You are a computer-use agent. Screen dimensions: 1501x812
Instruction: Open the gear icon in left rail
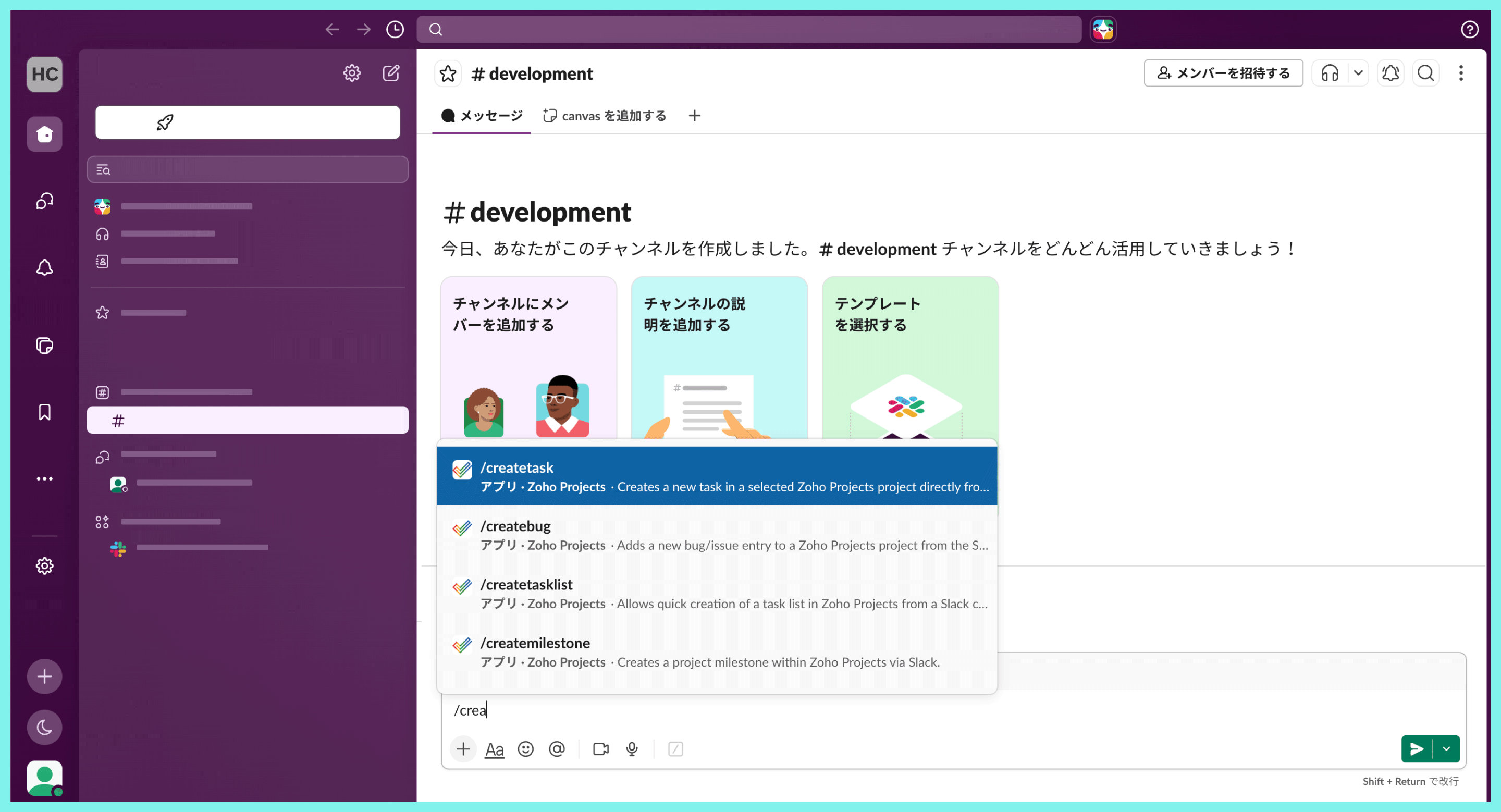(44, 565)
